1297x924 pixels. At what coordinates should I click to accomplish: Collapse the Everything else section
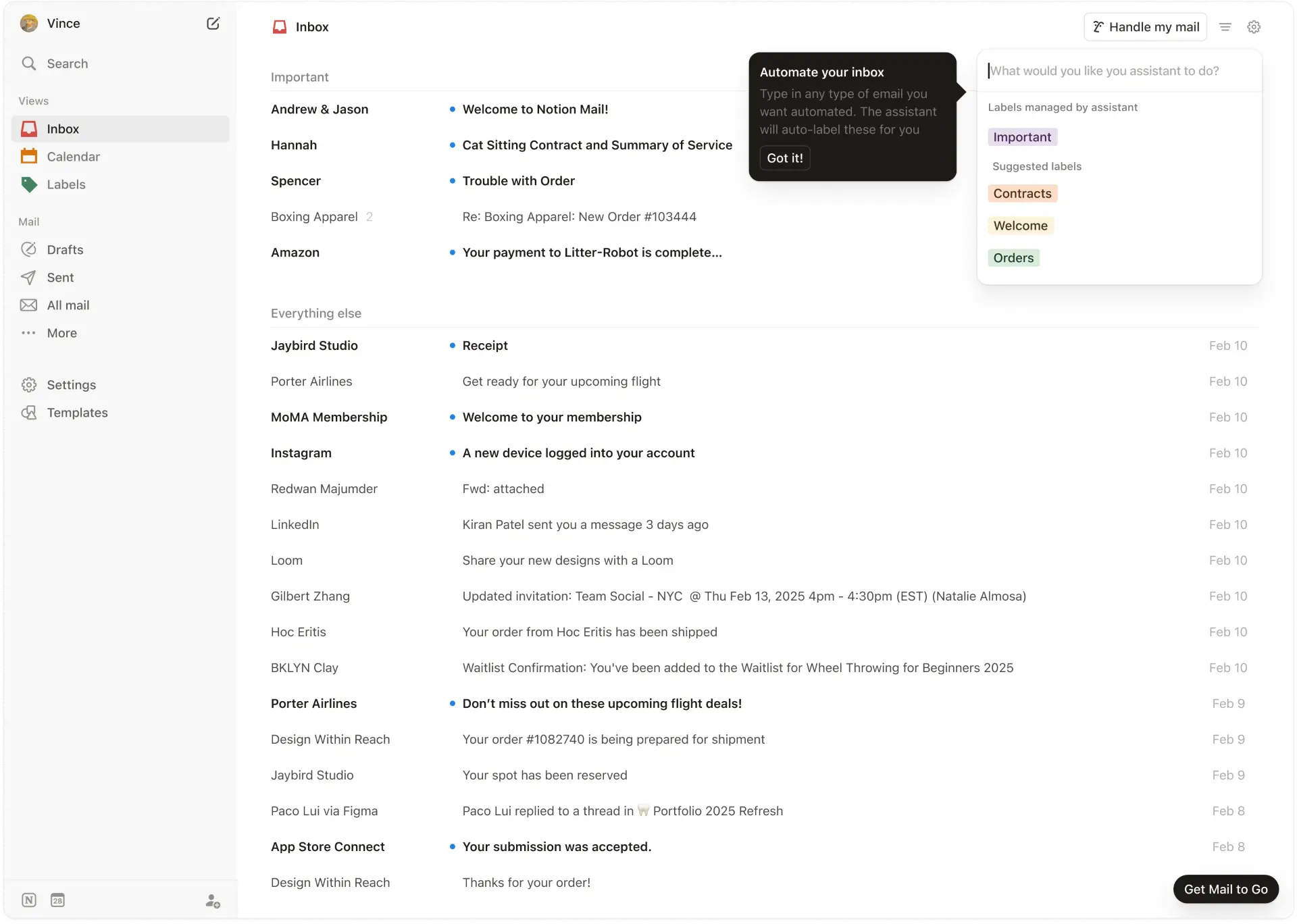[315, 313]
